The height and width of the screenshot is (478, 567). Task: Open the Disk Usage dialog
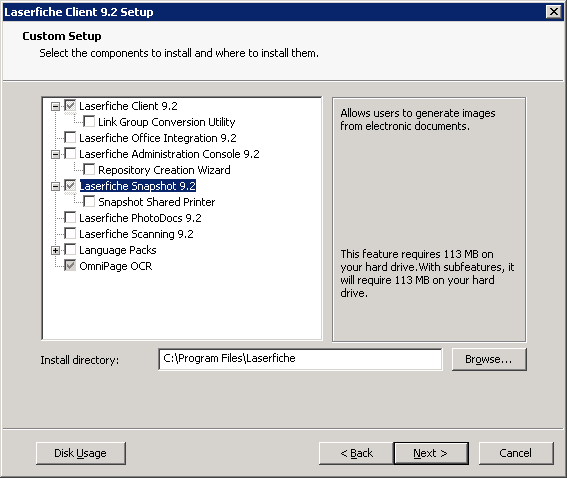coord(81,453)
